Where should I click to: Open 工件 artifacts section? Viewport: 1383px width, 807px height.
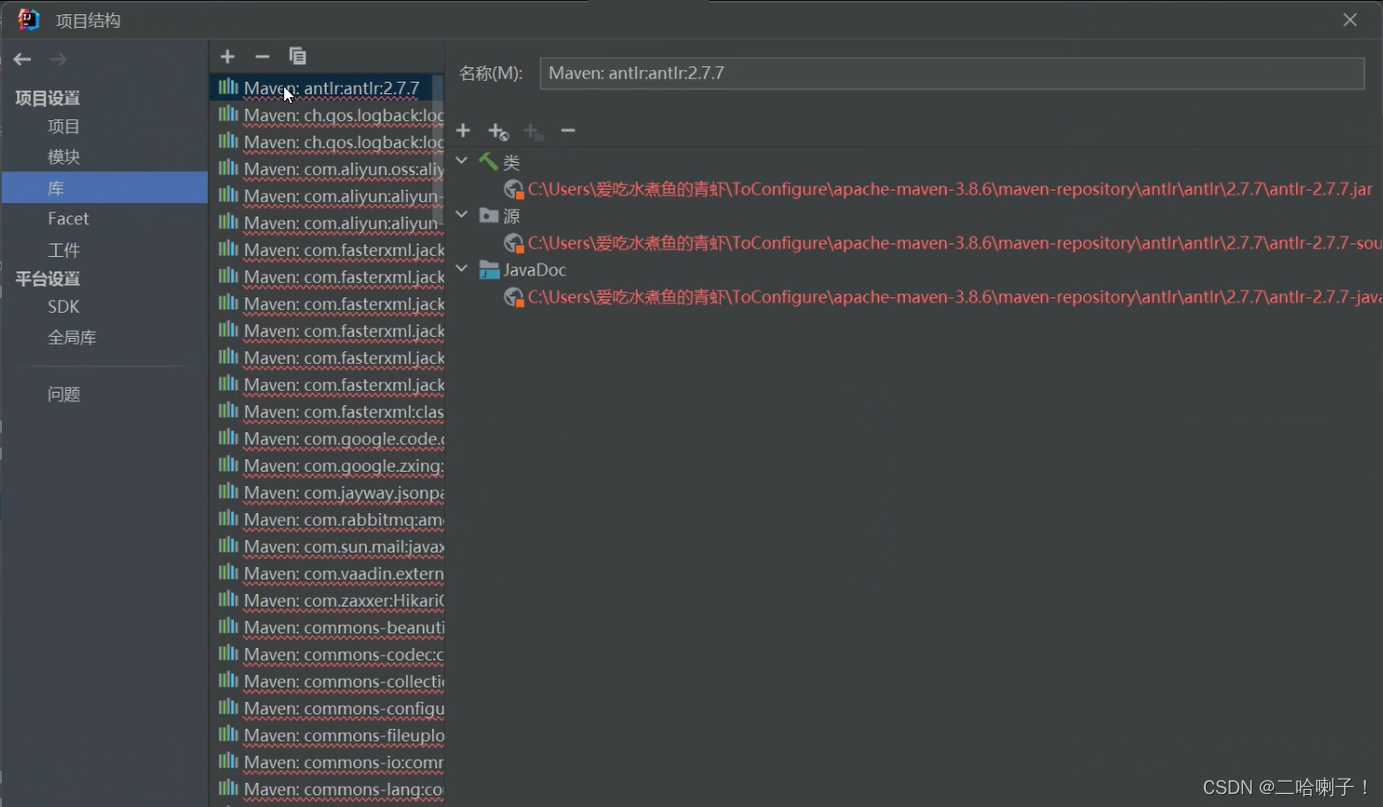[64, 250]
